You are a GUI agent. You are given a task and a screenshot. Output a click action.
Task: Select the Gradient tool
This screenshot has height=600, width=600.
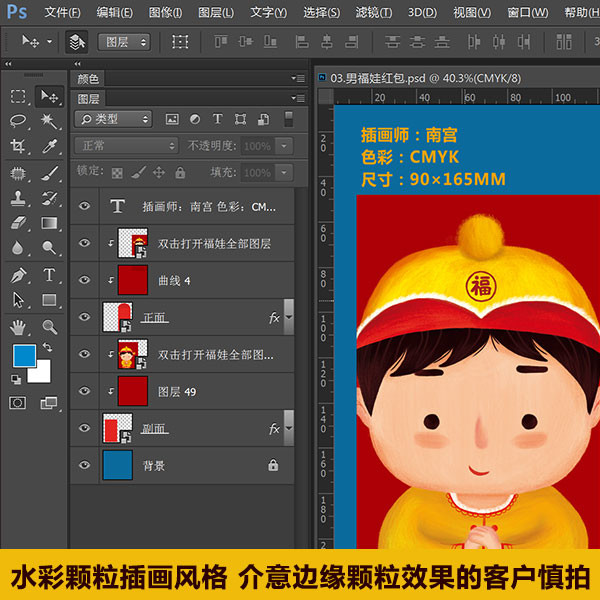coord(49,223)
